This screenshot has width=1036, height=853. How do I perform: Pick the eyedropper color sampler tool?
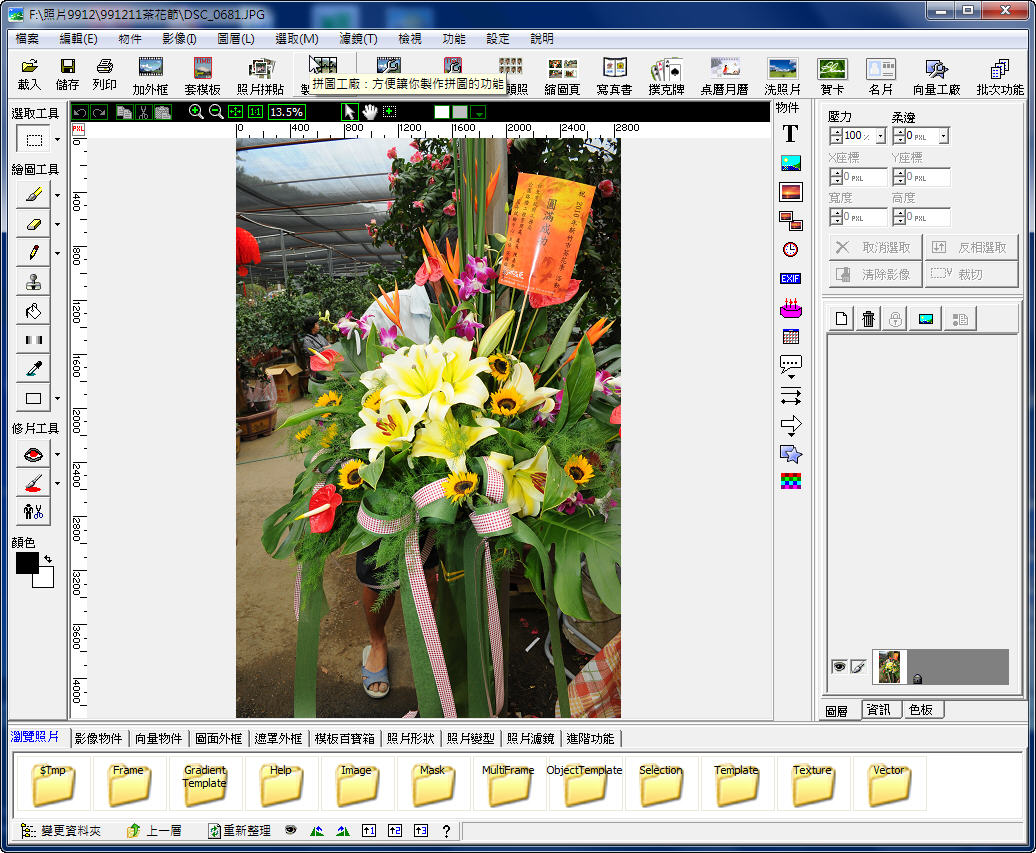(33, 369)
